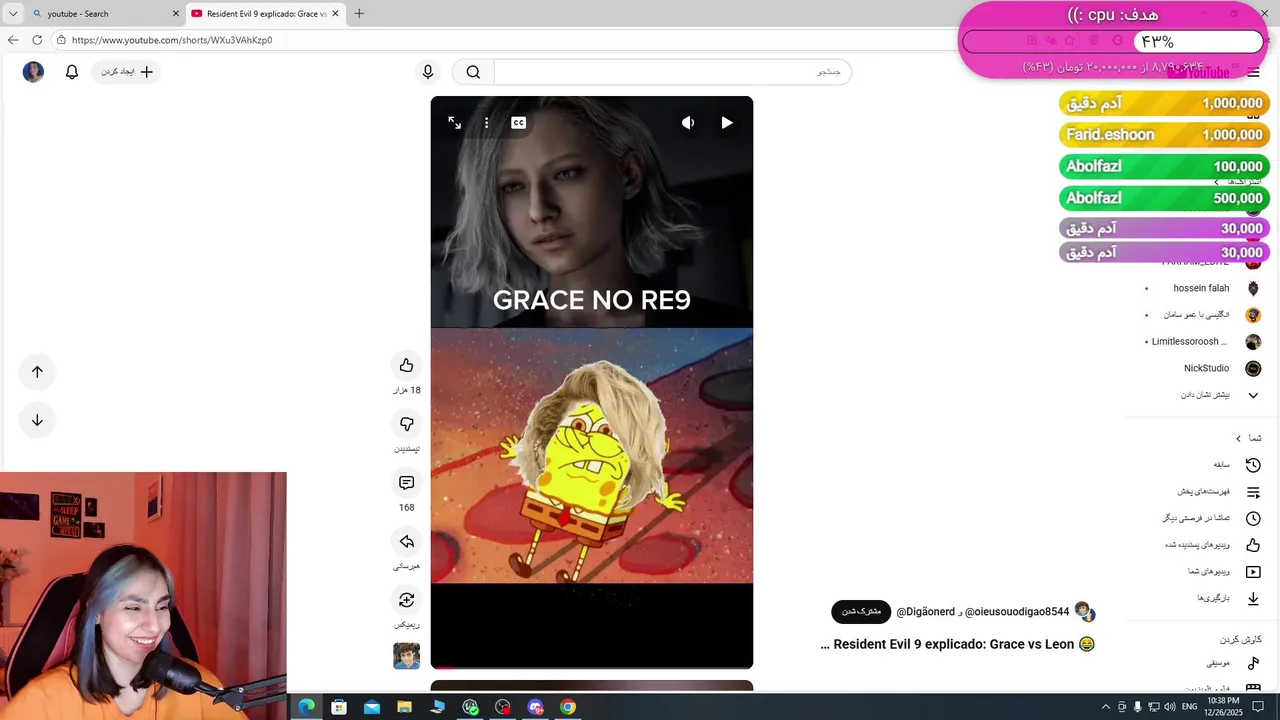Click the Abolfazl 500,000 donation banner
Viewport: 1280px width, 720px height.
click(x=1164, y=198)
